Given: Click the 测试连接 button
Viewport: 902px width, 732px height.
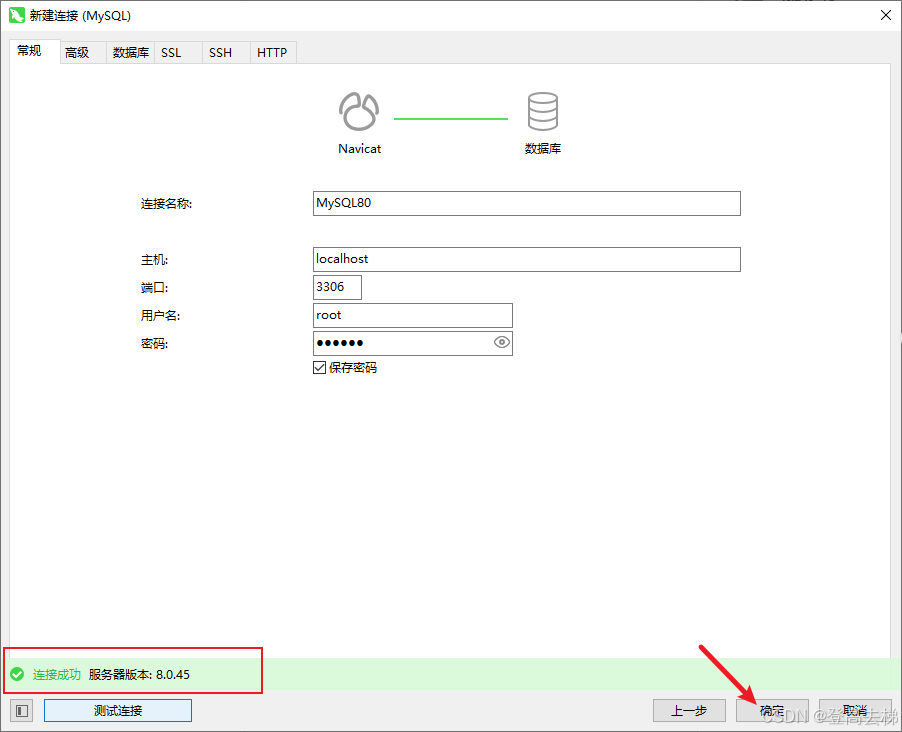Looking at the screenshot, I should pyautogui.click(x=118, y=711).
